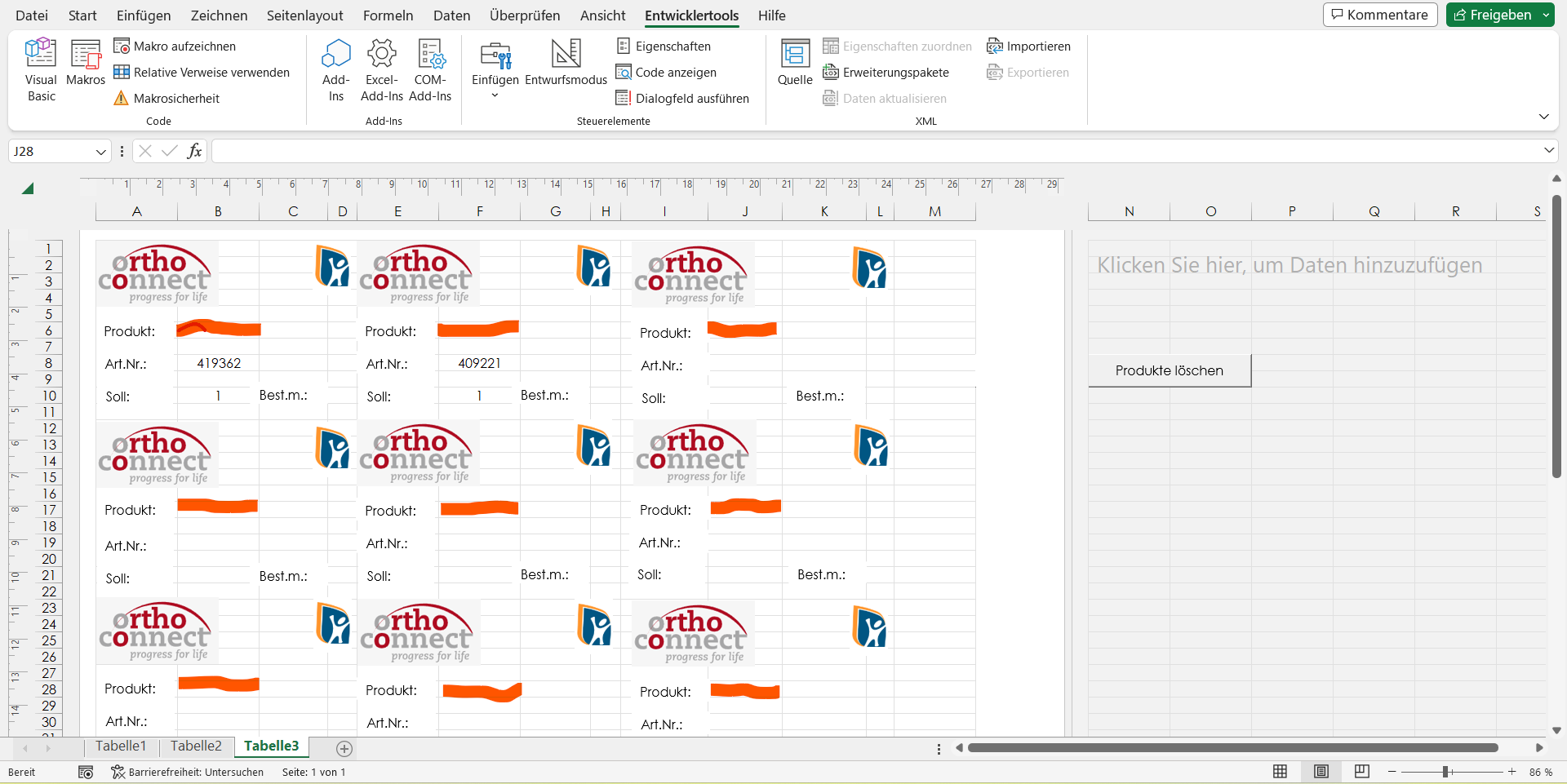Viewport: 1567px width, 784px height.
Task: Select column header N
Action: [1129, 211]
